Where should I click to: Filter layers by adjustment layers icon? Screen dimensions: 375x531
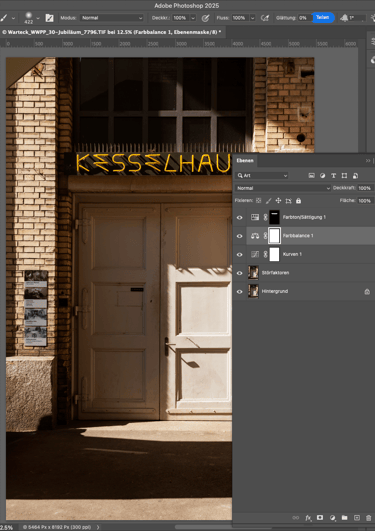[322, 175]
